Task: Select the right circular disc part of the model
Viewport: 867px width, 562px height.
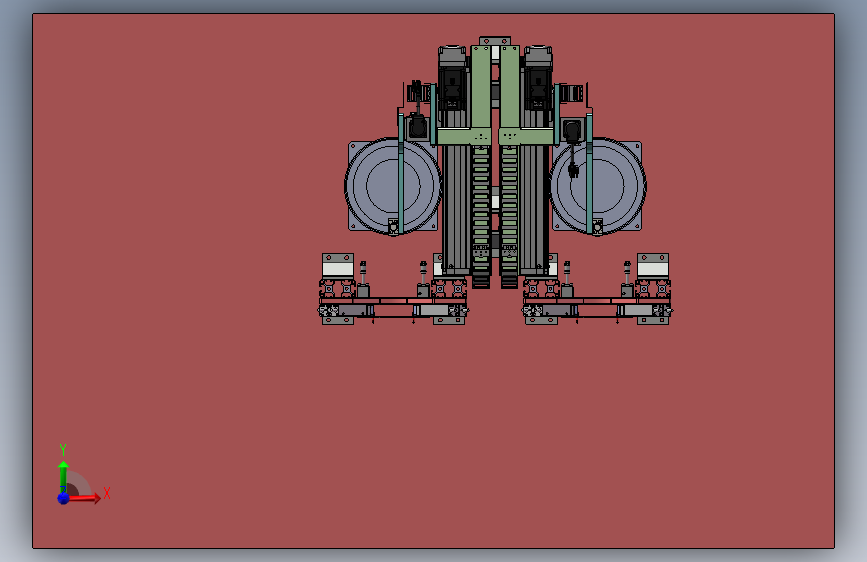Action: [x=598, y=186]
